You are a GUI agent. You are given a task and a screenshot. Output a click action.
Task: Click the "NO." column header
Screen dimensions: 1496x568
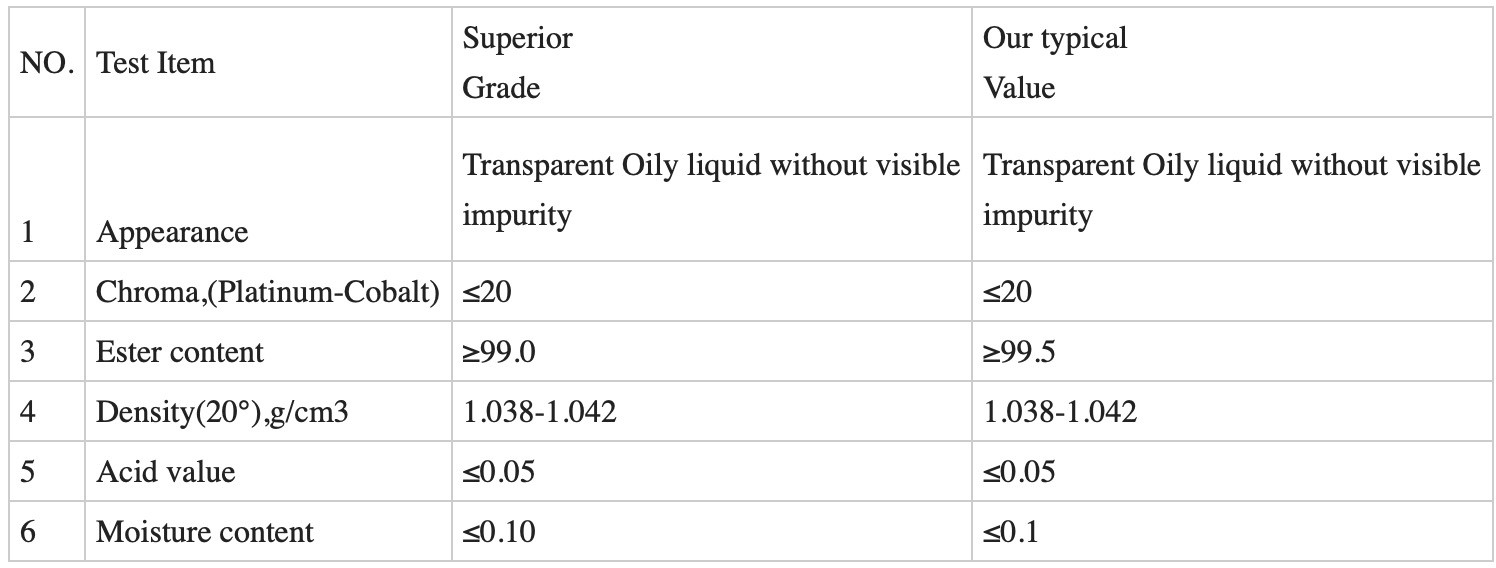(46, 63)
